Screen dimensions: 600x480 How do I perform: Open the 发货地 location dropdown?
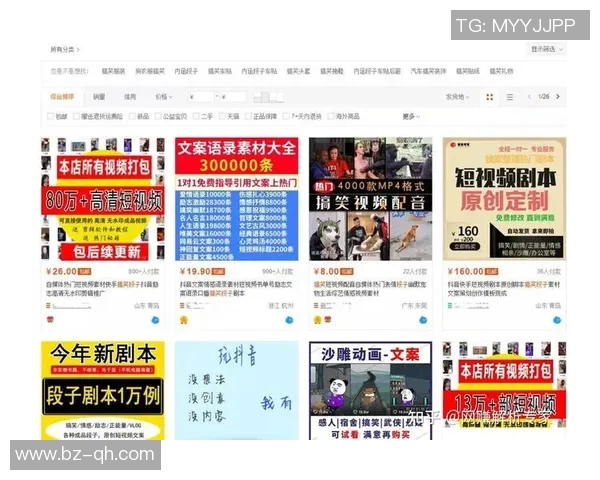(458, 97)
